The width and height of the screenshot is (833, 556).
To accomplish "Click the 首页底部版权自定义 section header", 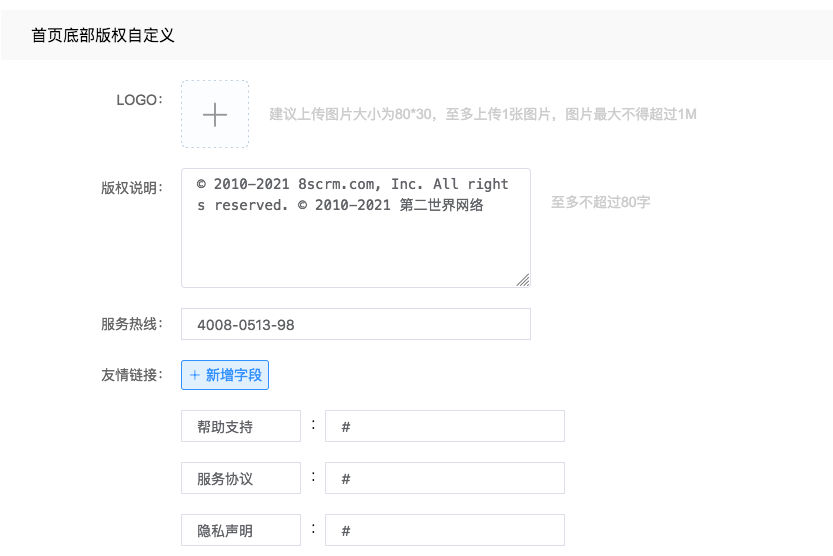I will pyautogui.click(x=103, y=35).
